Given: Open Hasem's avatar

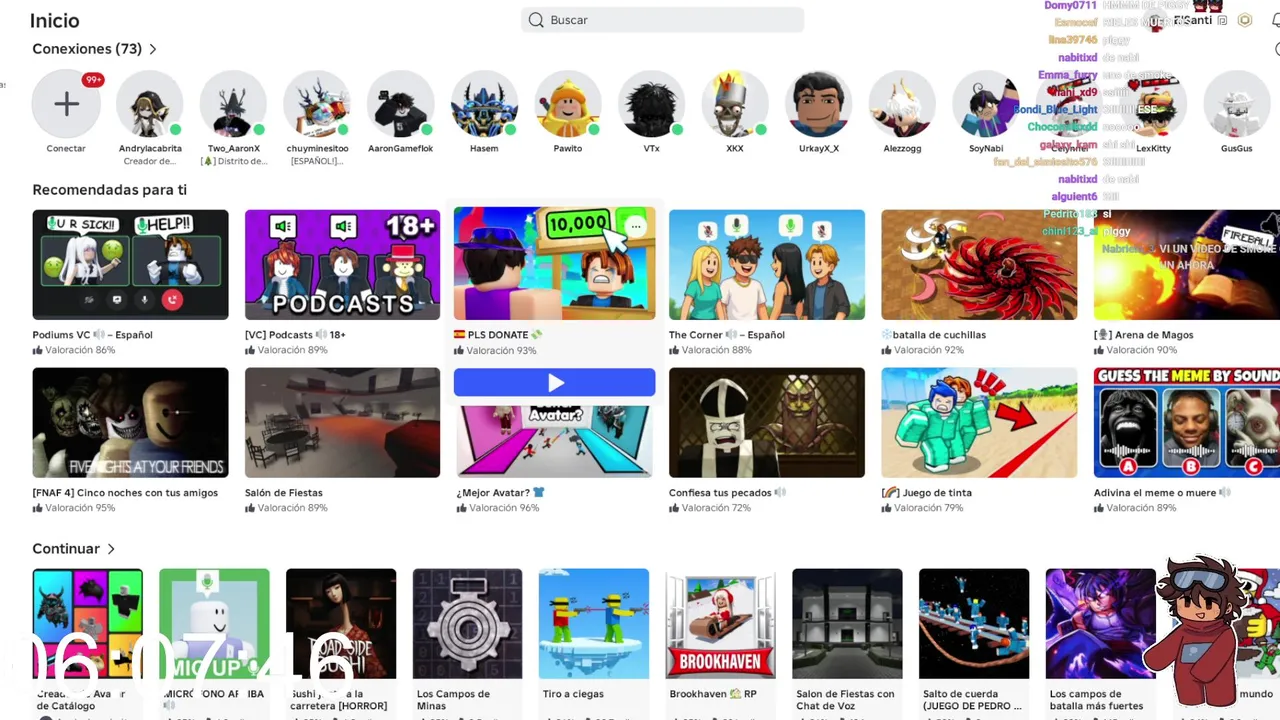Looking at the screenshot, I should (484, 103).
